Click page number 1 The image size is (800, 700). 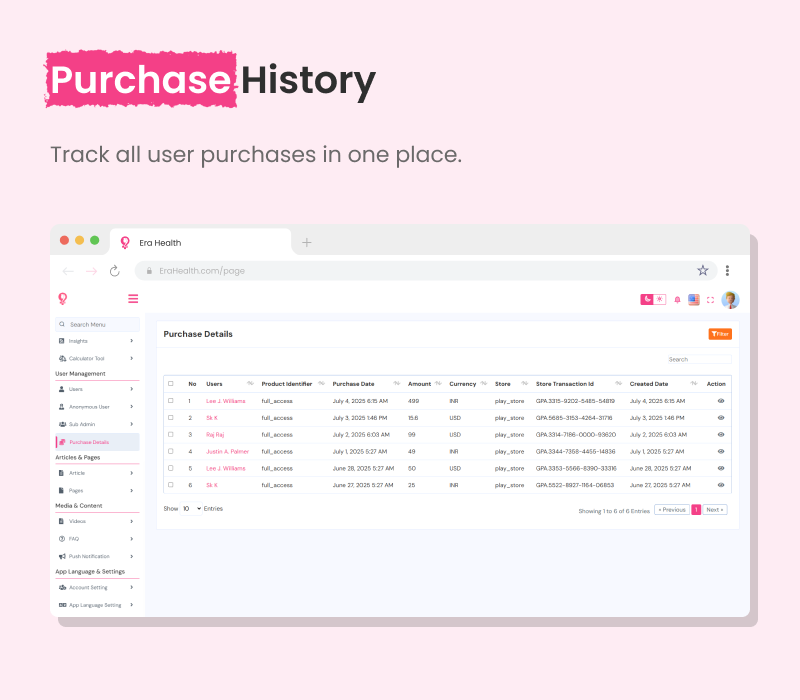point(696,510)
